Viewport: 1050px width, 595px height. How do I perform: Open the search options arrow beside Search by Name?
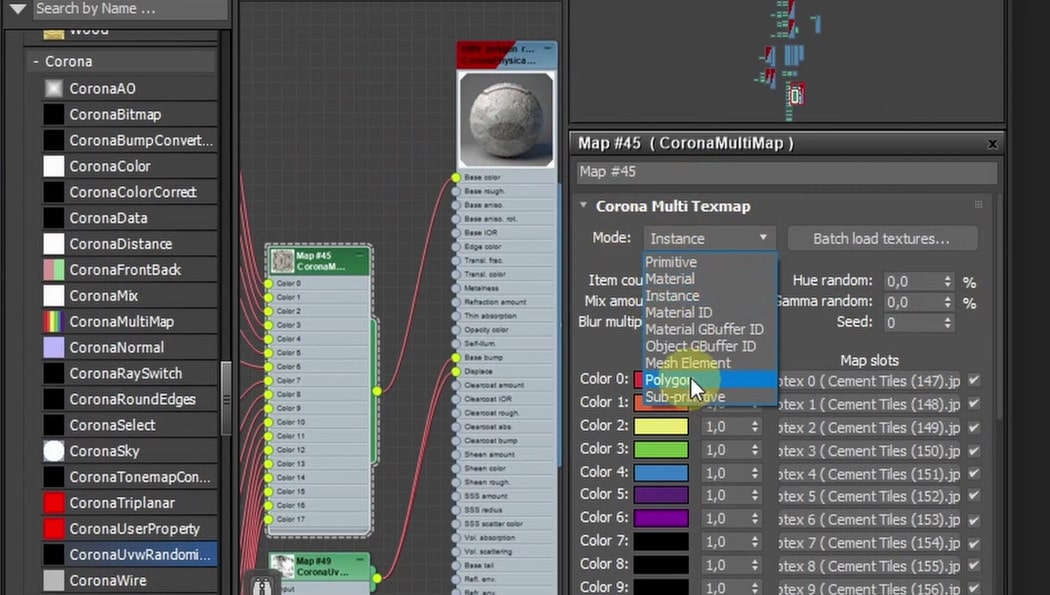17,9
